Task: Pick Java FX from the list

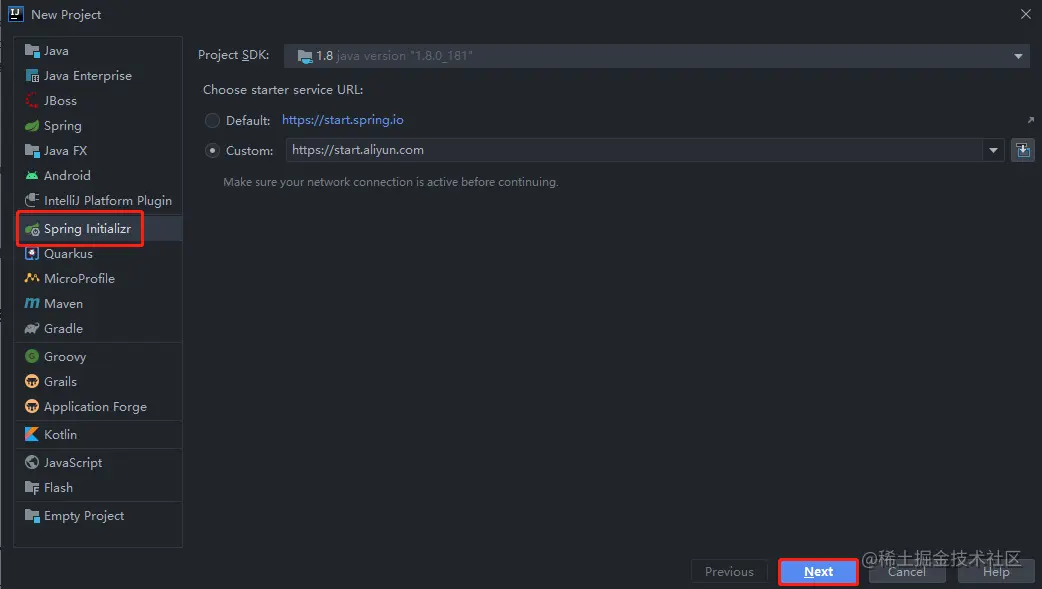Action: click(65, 150)
